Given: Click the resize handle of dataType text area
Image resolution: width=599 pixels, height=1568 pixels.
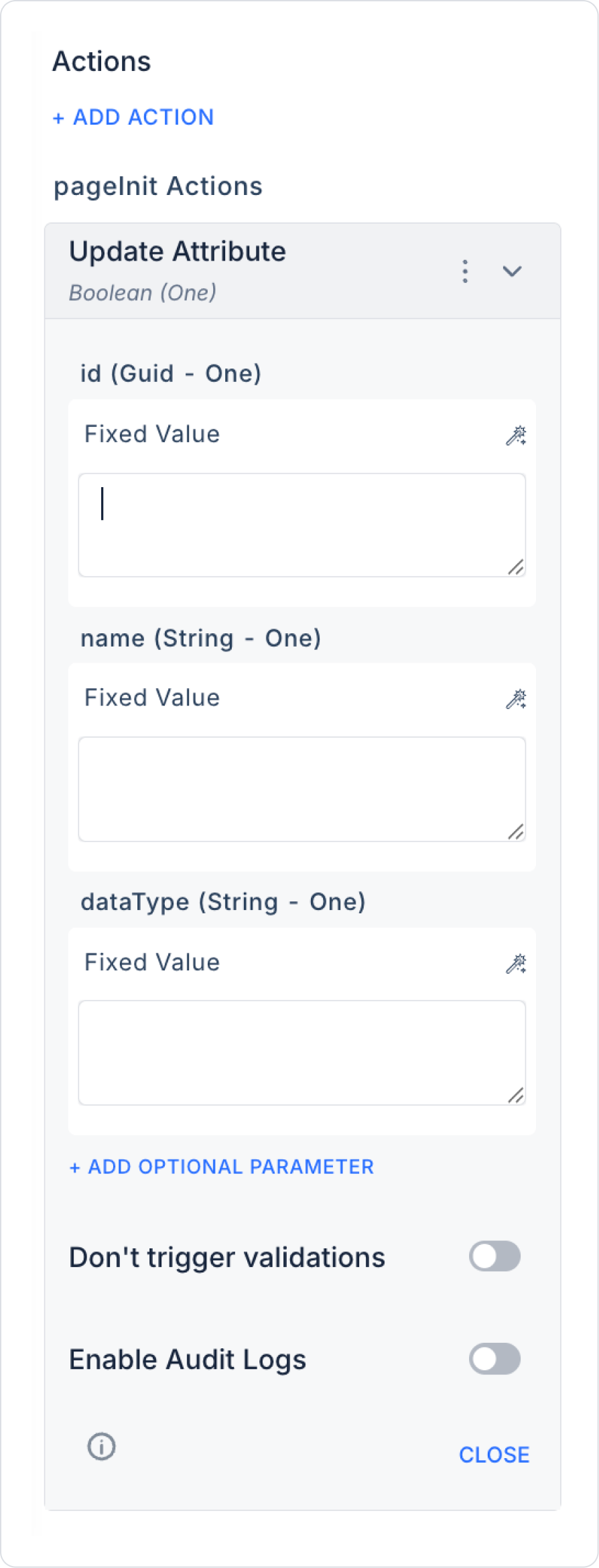Looking at the screenshot, I should click(x=516, y=1096).
